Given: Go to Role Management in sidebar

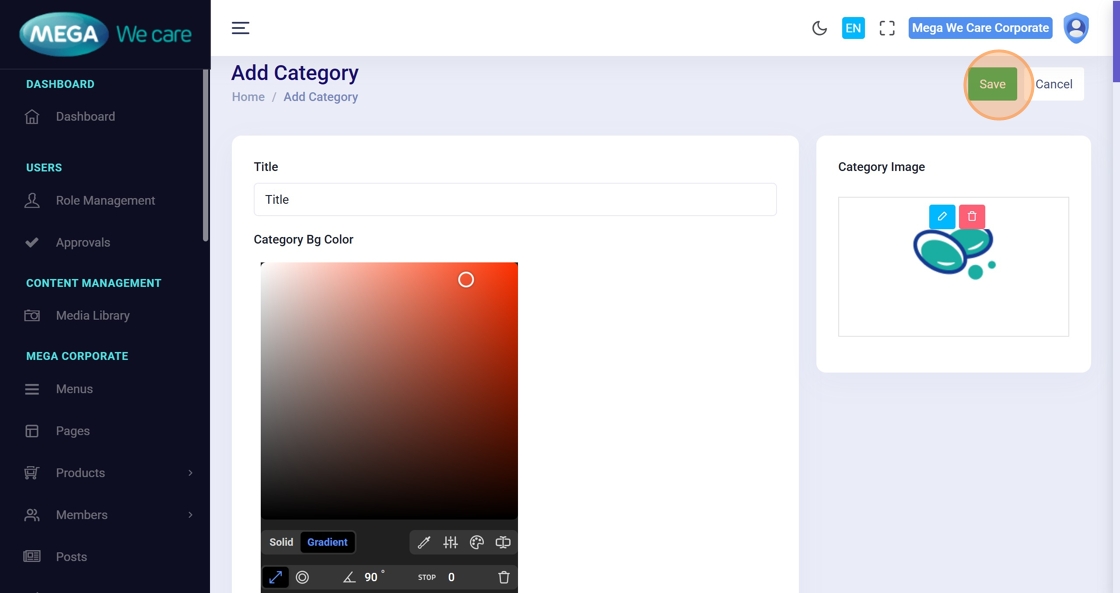Looking at the screenshot, I should click(105, 200).
